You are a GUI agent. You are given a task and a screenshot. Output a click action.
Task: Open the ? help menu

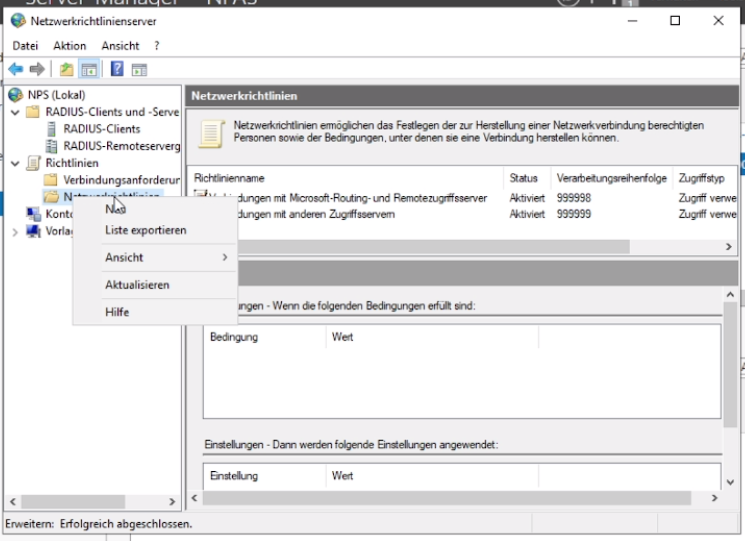pos(157,46)
